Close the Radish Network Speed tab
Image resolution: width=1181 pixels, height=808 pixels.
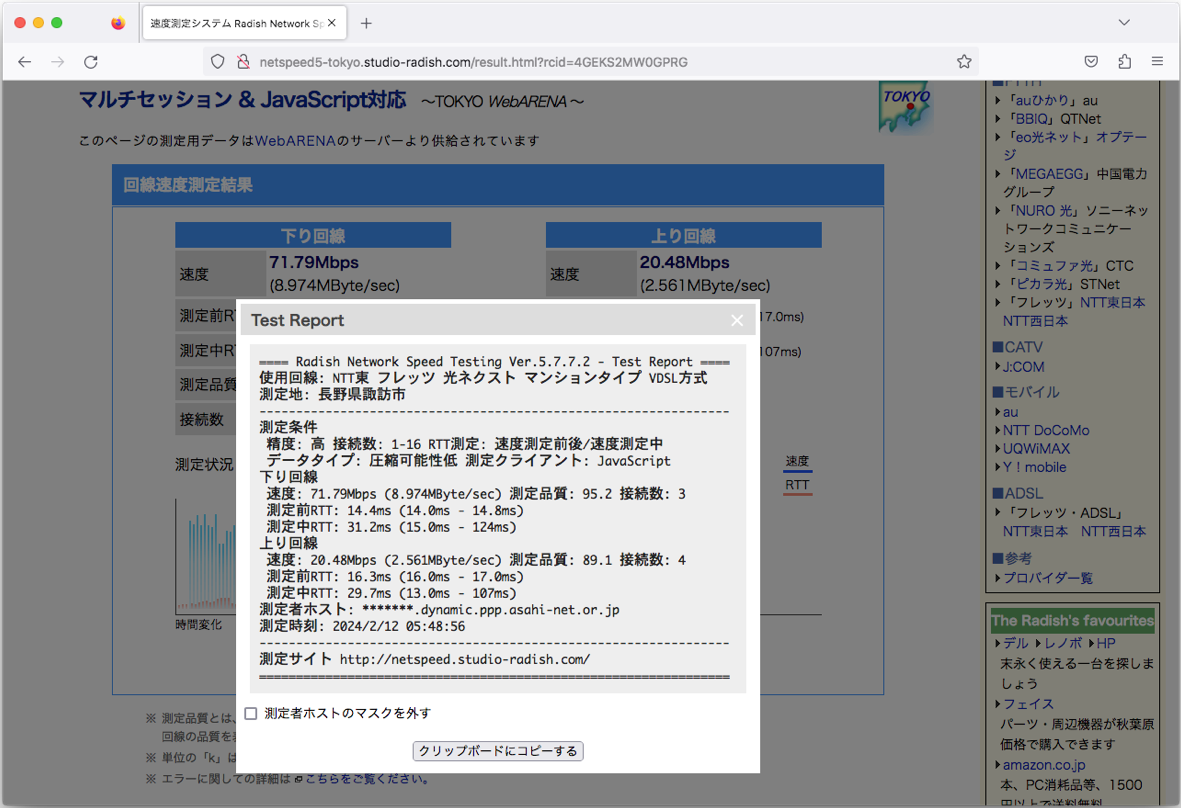tap(332, 23)
